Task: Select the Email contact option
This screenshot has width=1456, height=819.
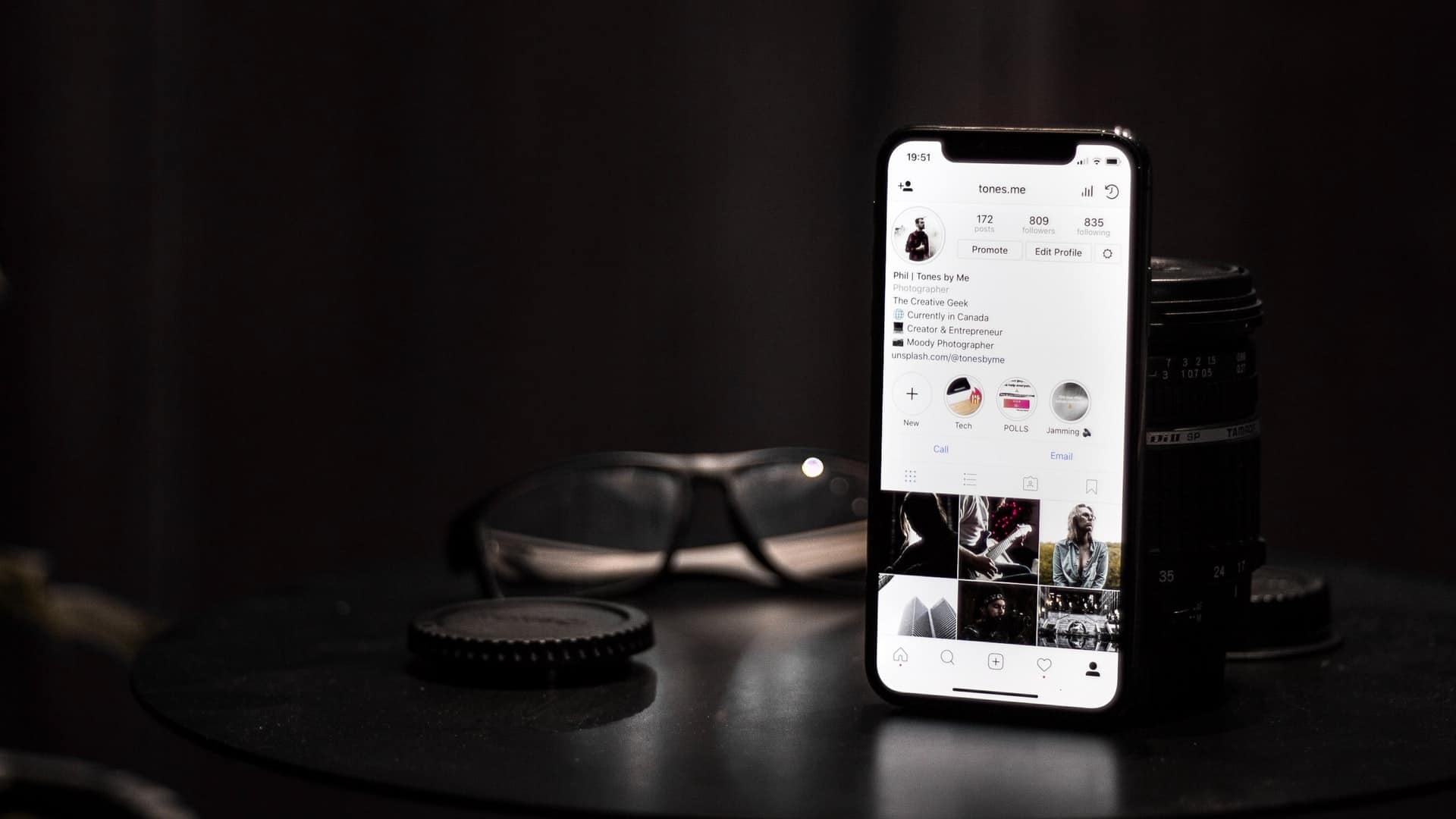Action: tap(1060, 455)
